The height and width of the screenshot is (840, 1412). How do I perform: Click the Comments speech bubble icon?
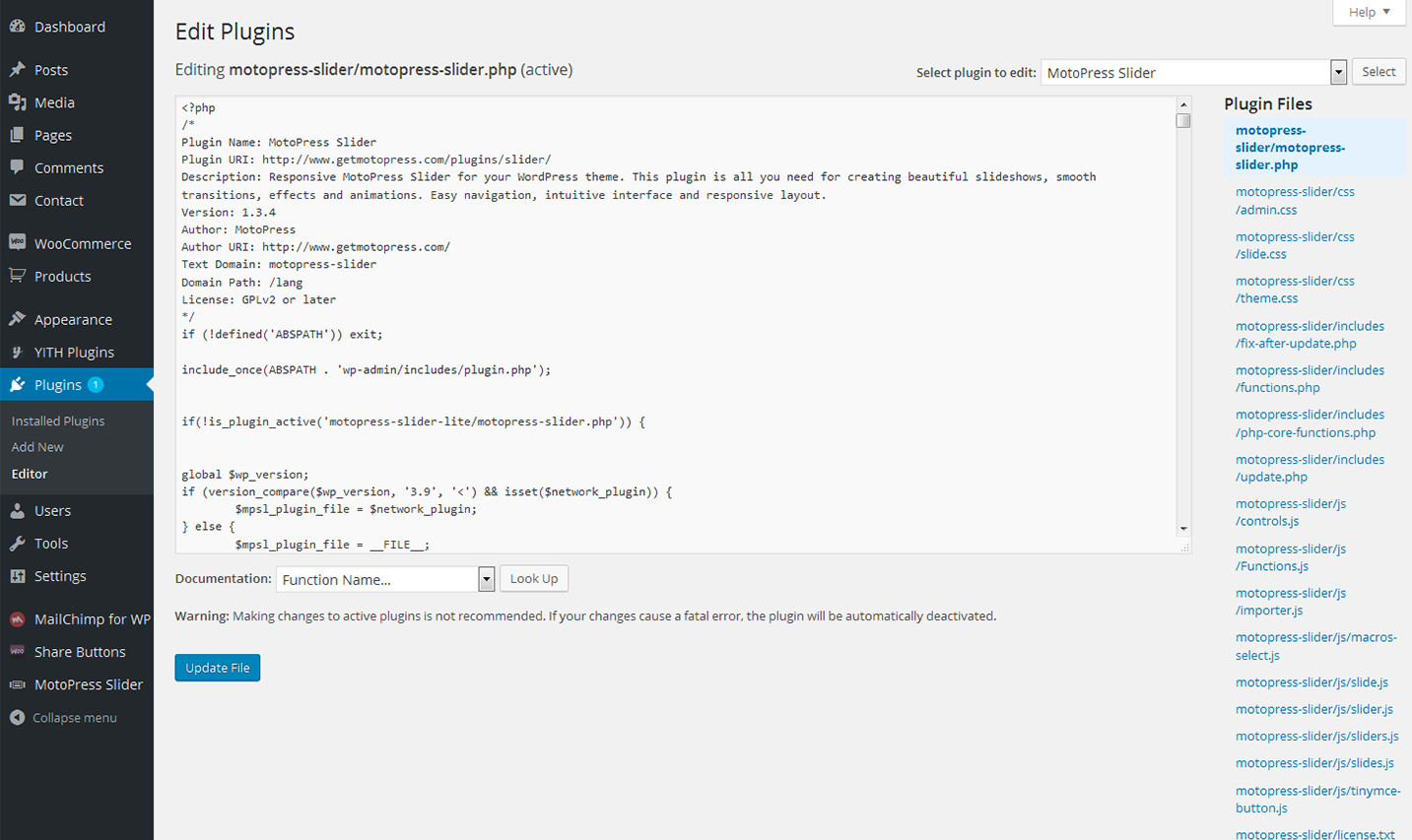point(17,167)
